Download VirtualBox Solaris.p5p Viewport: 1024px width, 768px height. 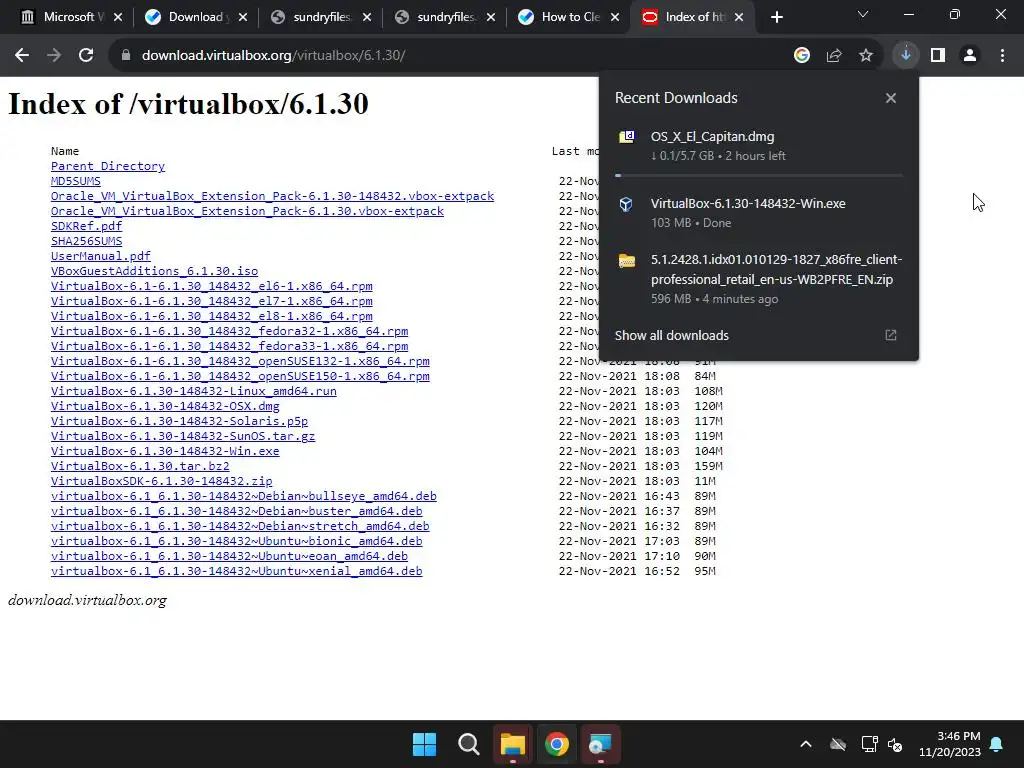(x=180, y=421)
